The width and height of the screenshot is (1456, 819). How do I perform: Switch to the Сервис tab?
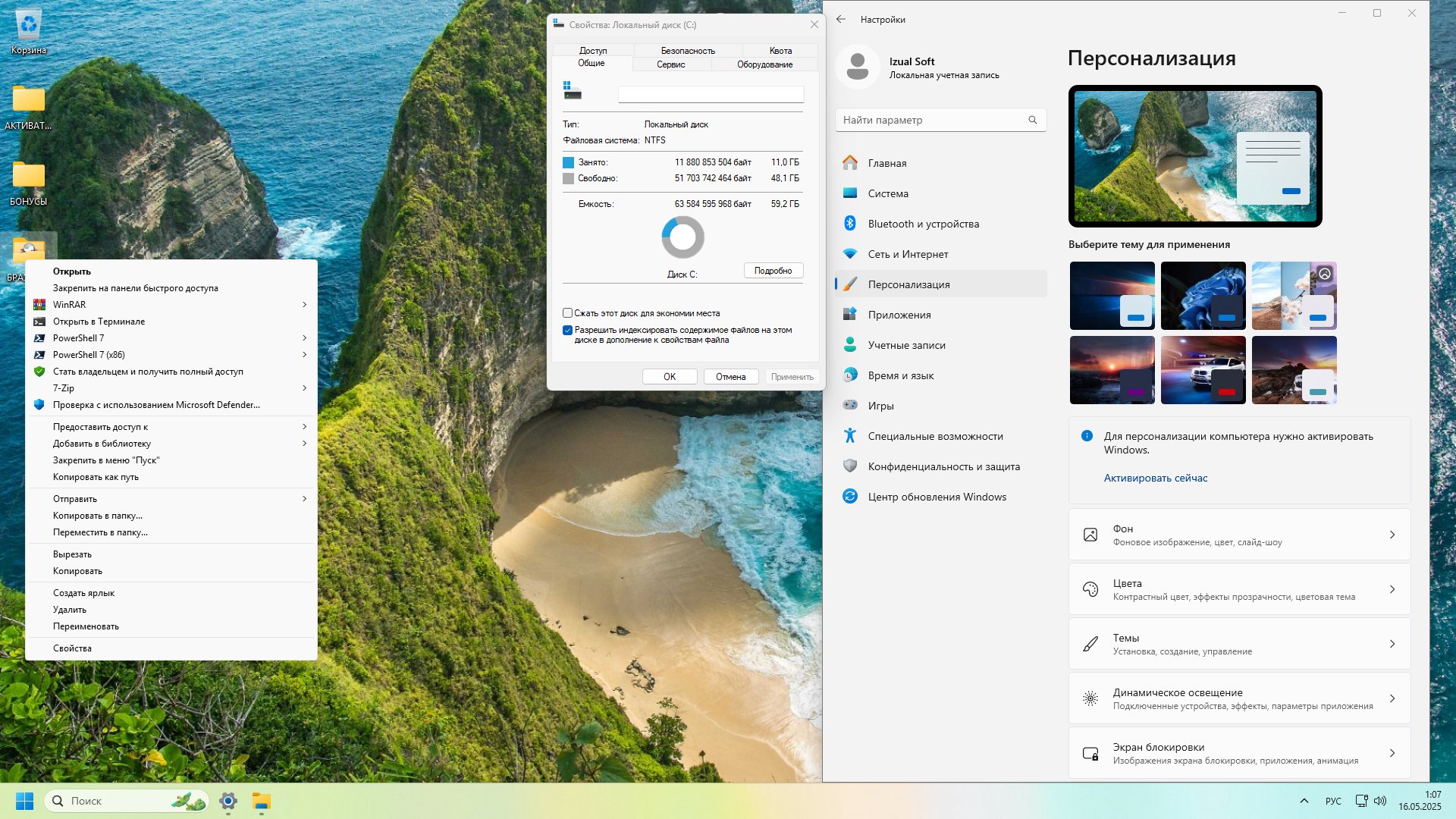point(671,64)
